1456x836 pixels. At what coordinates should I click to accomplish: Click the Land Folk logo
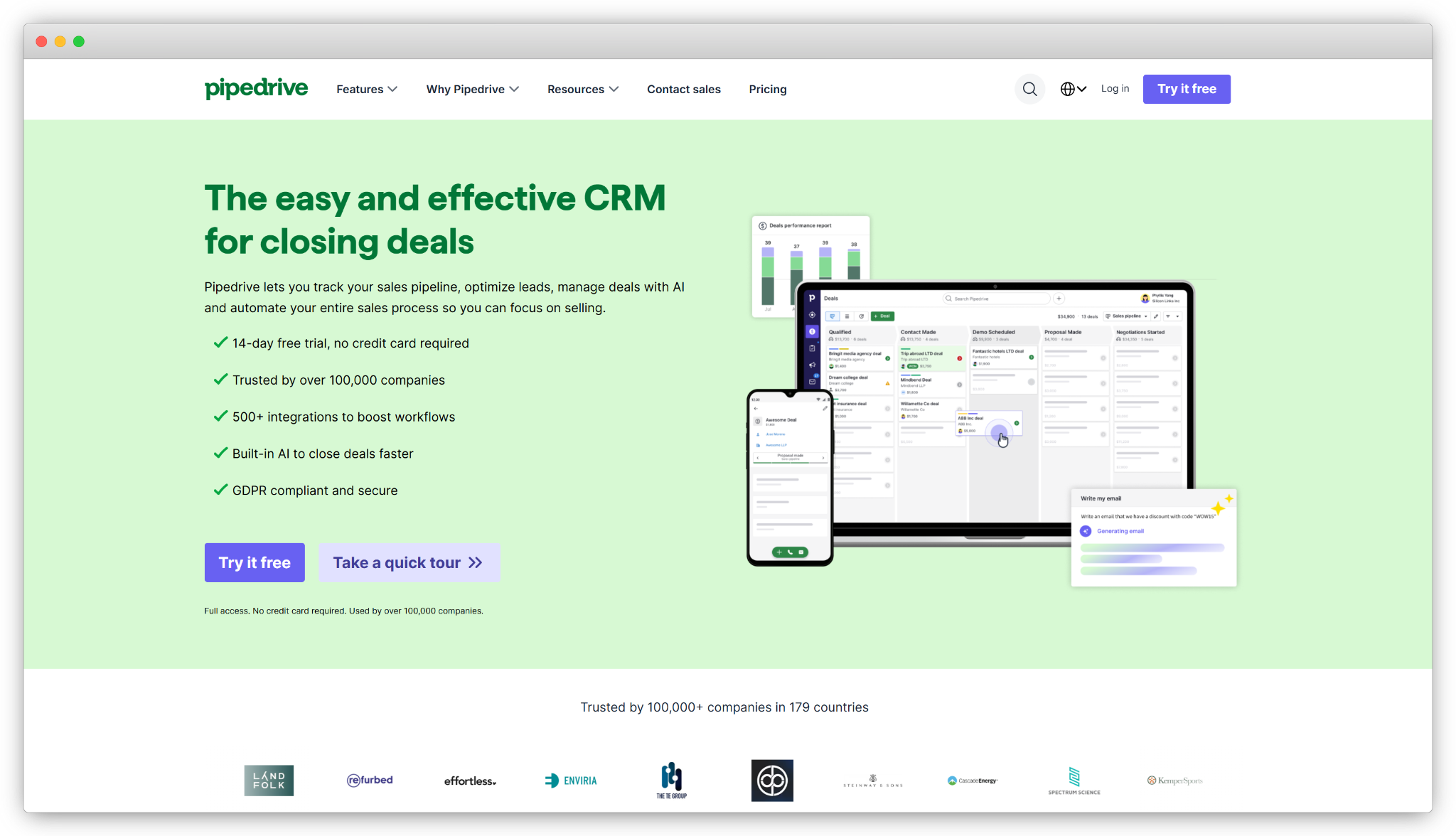click(269, 781)
